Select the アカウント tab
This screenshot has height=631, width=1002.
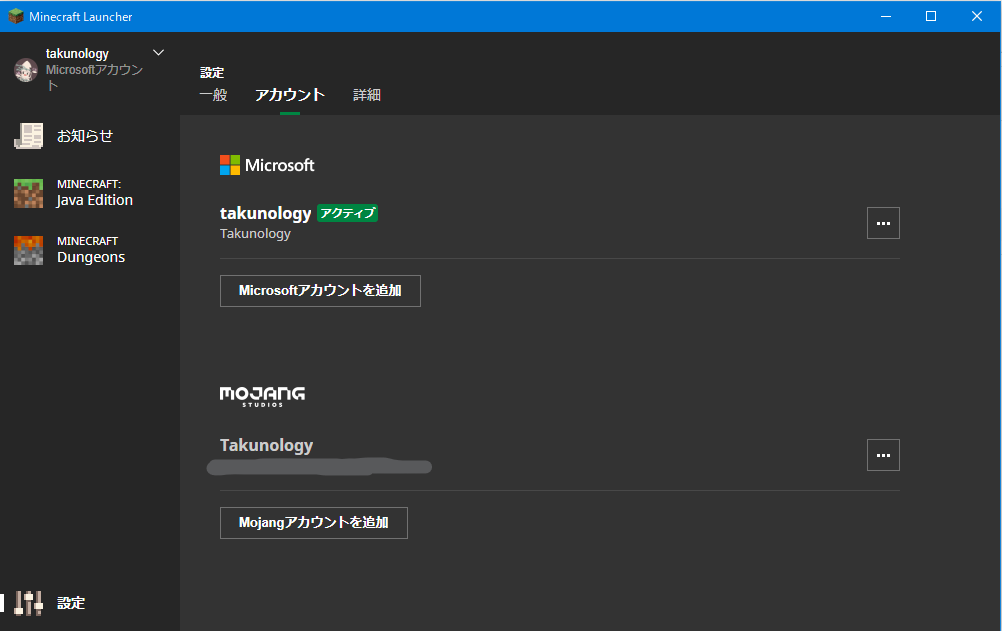tap(289, 94)
